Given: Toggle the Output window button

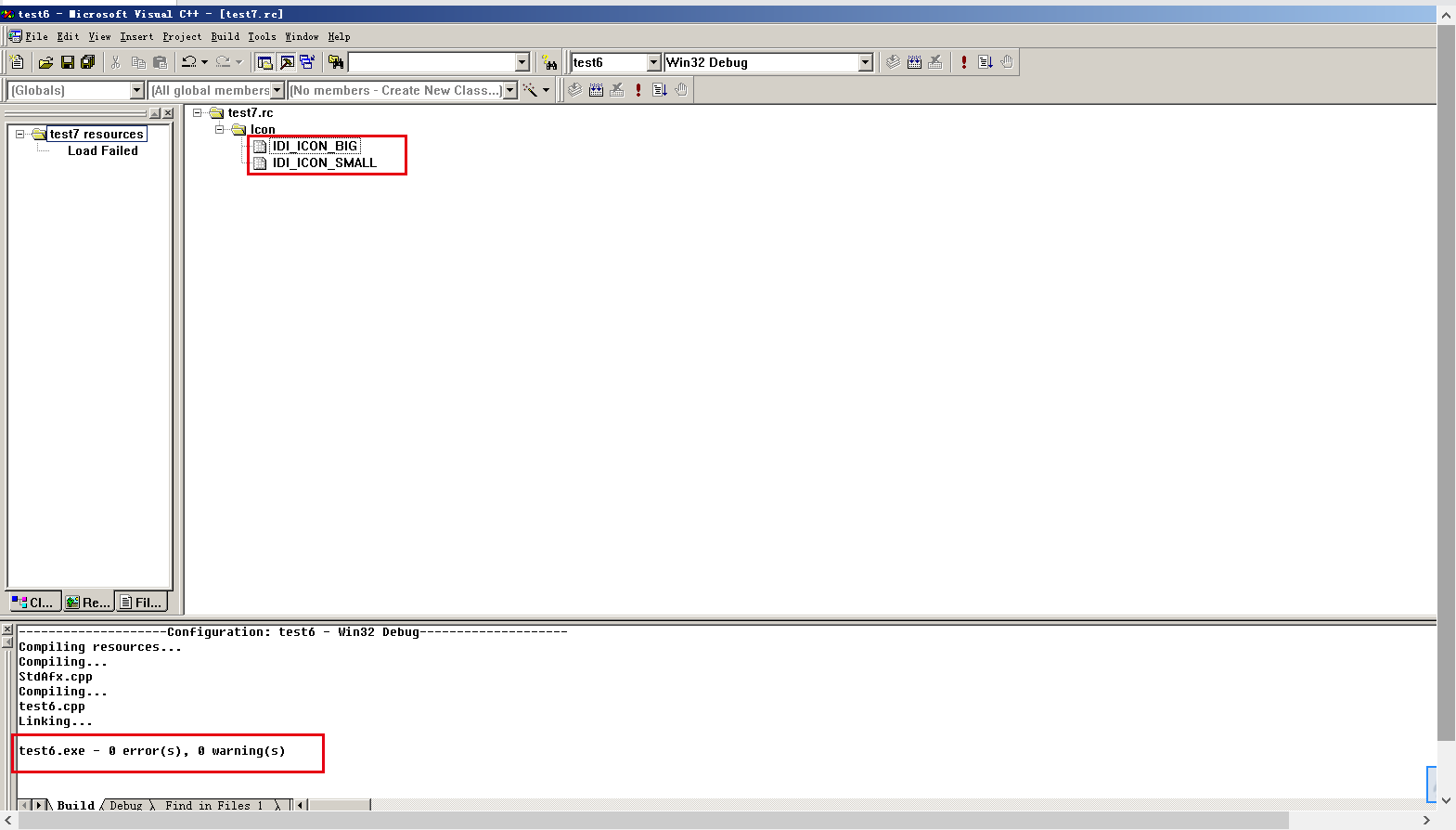Looking at the screenshot, I should [287, 62].
